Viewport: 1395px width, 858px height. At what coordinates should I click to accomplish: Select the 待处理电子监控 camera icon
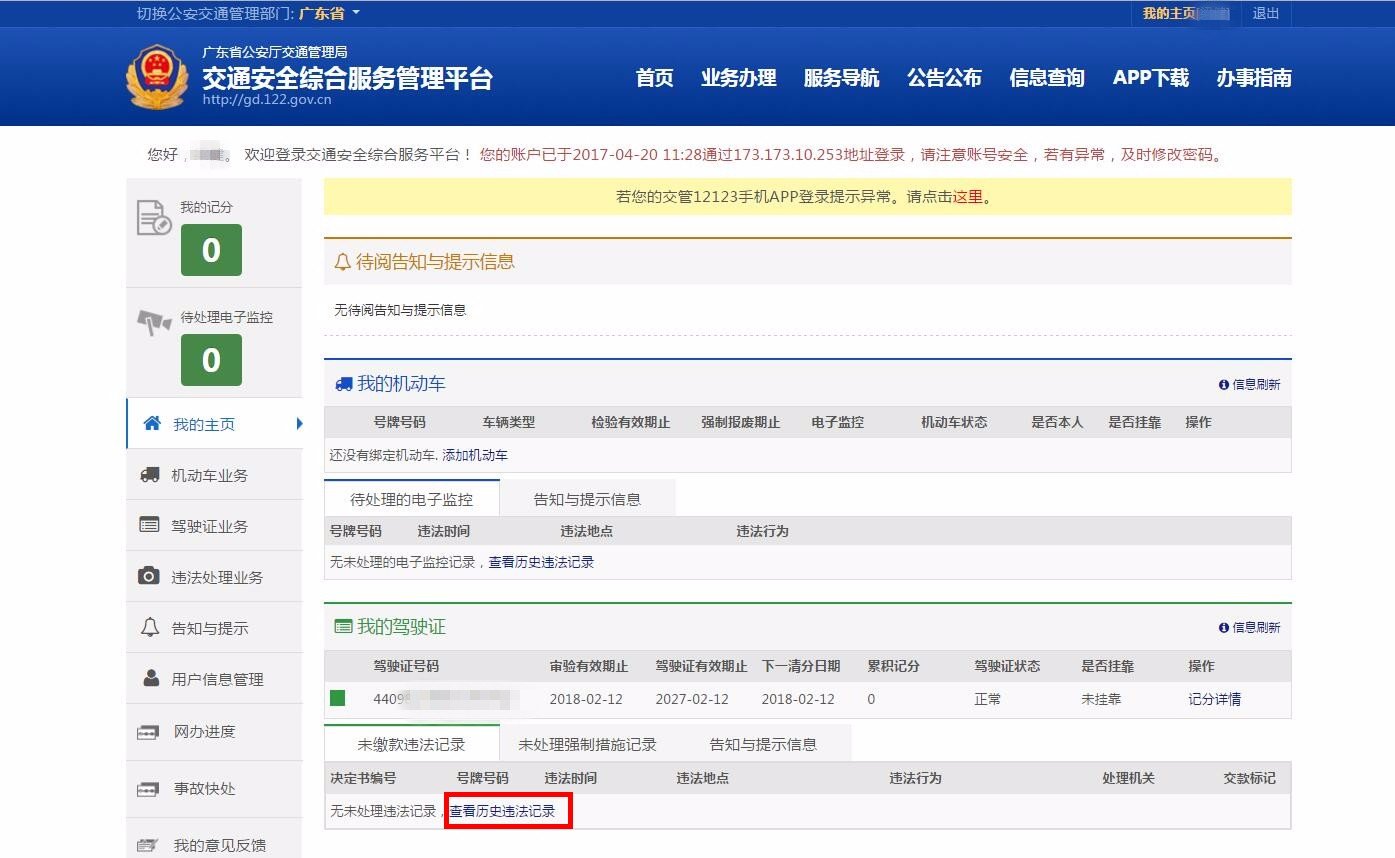pyautogui.click(x=156, y=317)
